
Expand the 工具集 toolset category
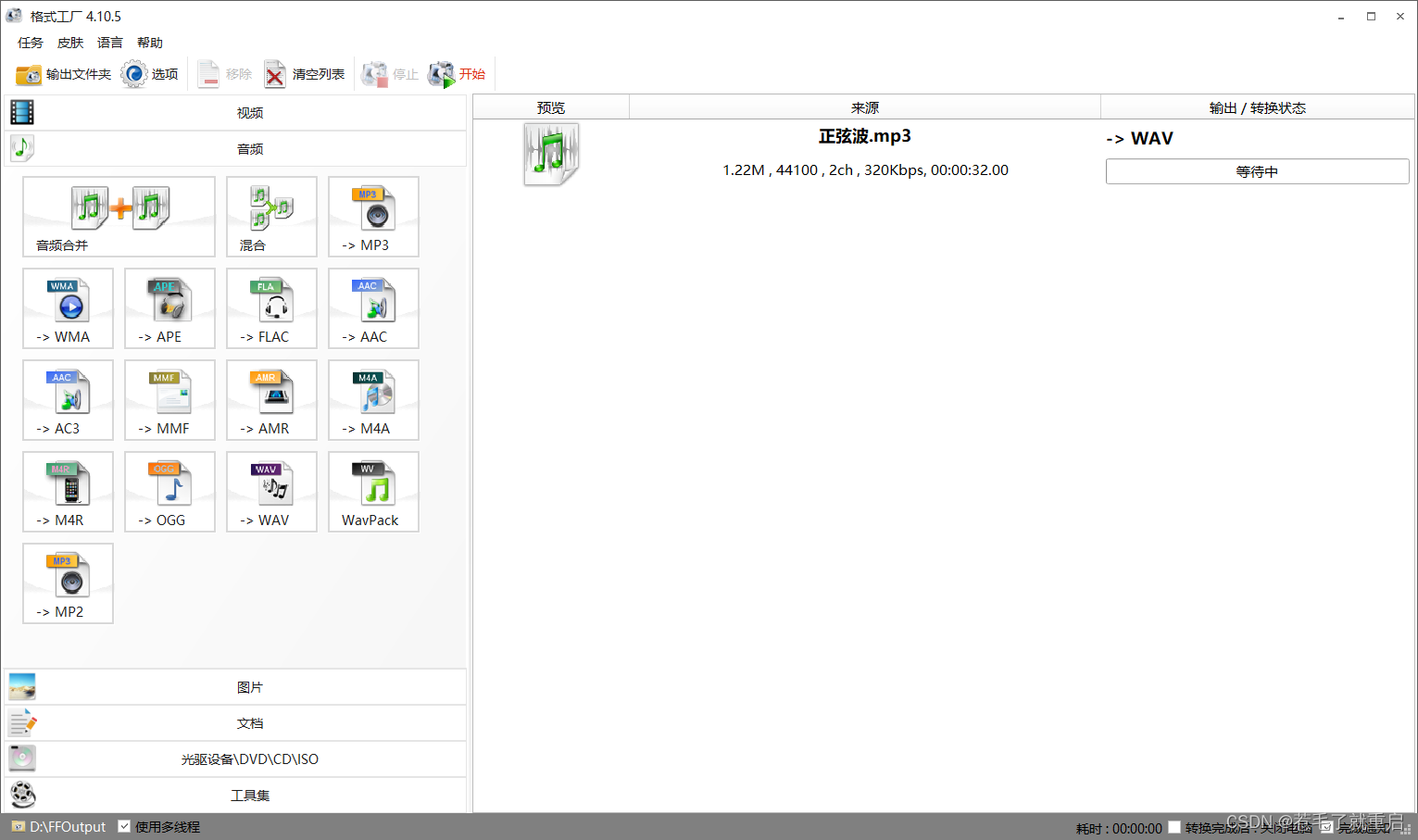[x=235, y=796]
